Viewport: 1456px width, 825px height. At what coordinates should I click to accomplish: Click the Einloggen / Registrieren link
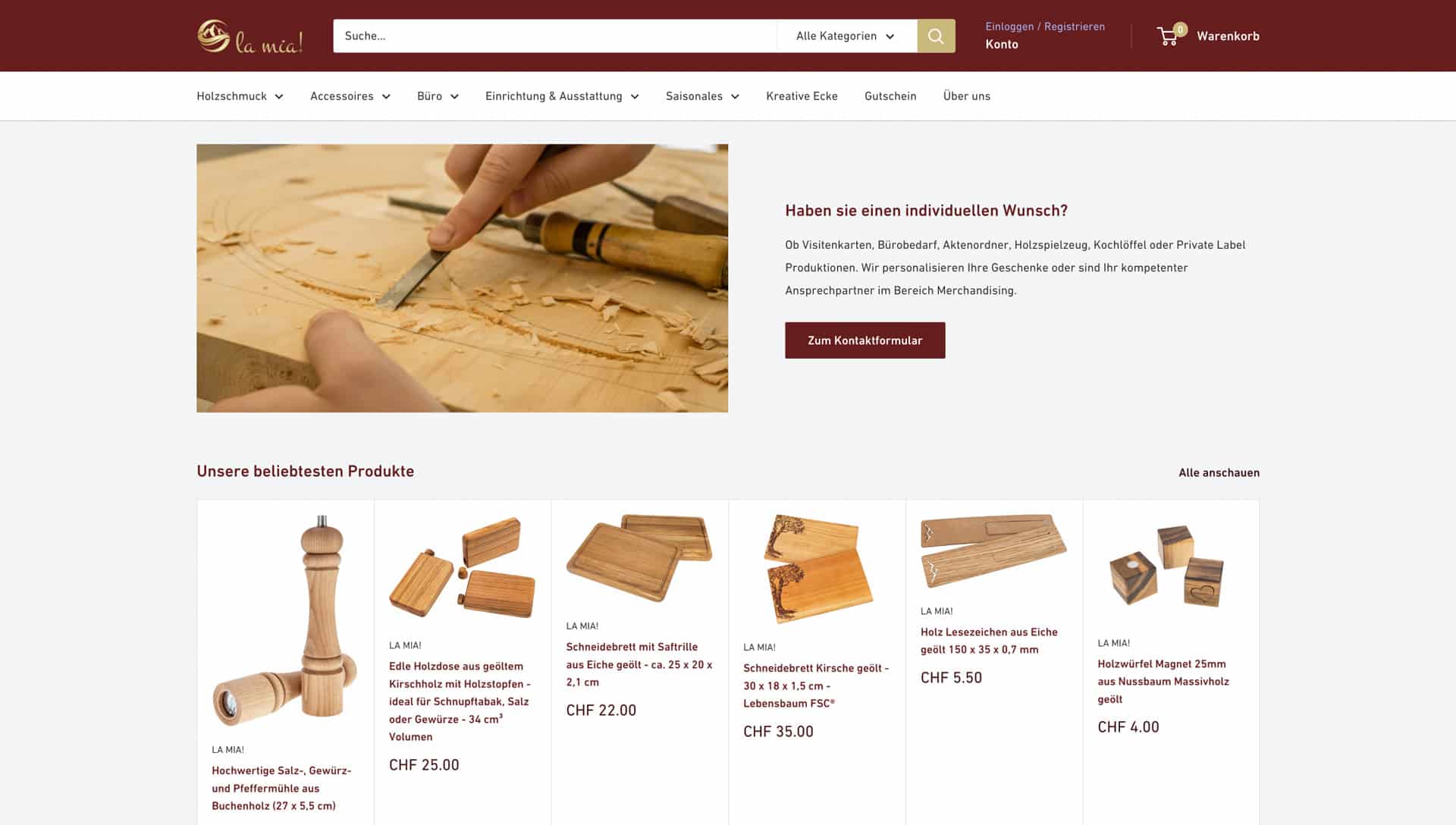[1044, 27]
